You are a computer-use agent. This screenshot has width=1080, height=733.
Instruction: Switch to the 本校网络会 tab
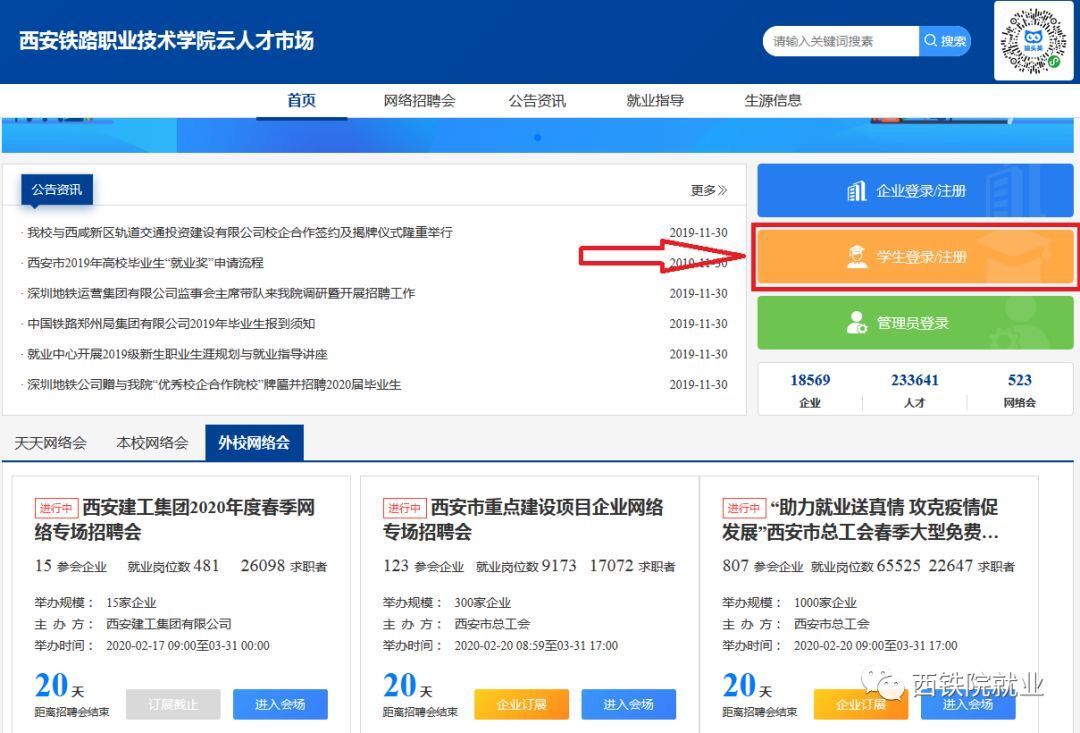click(152, 442)
